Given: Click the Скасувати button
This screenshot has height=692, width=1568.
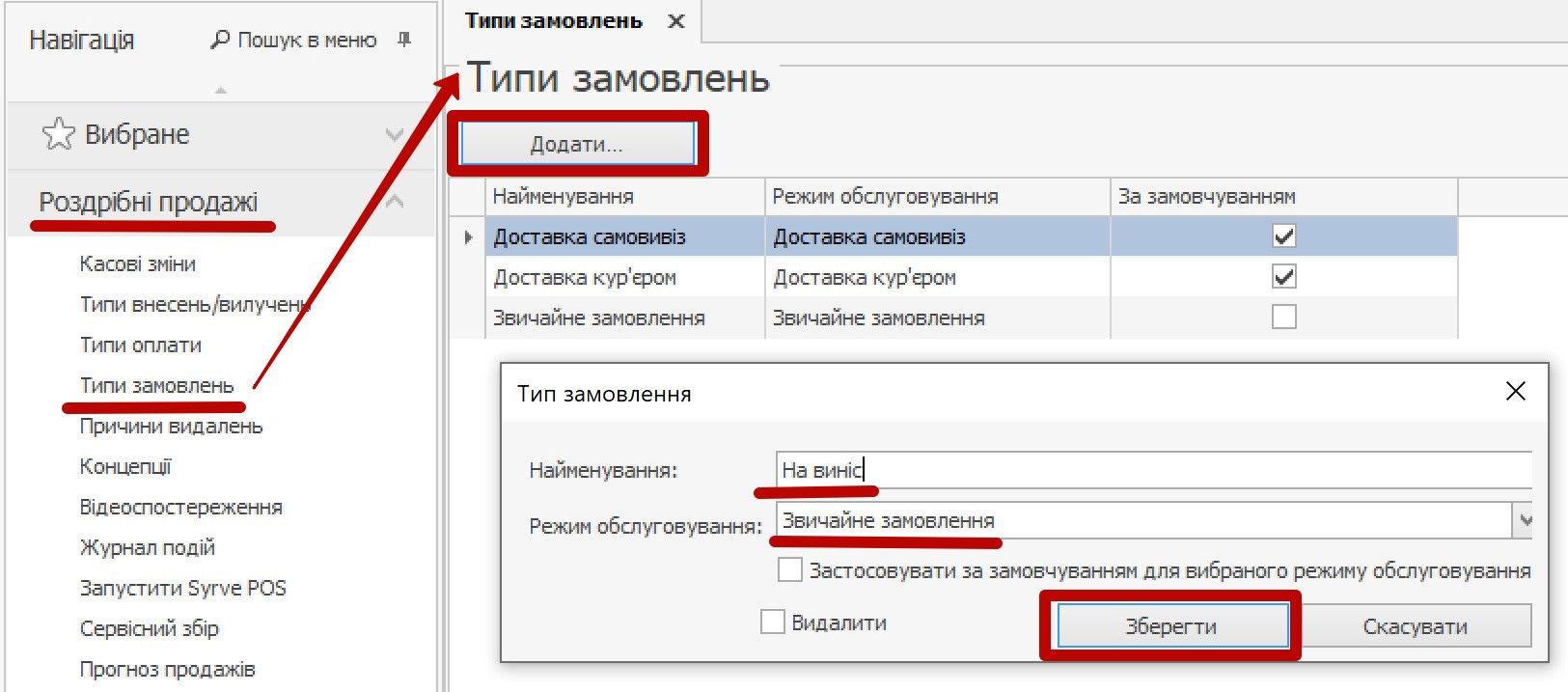Looking at the screenshot, I should (1415, 626).
